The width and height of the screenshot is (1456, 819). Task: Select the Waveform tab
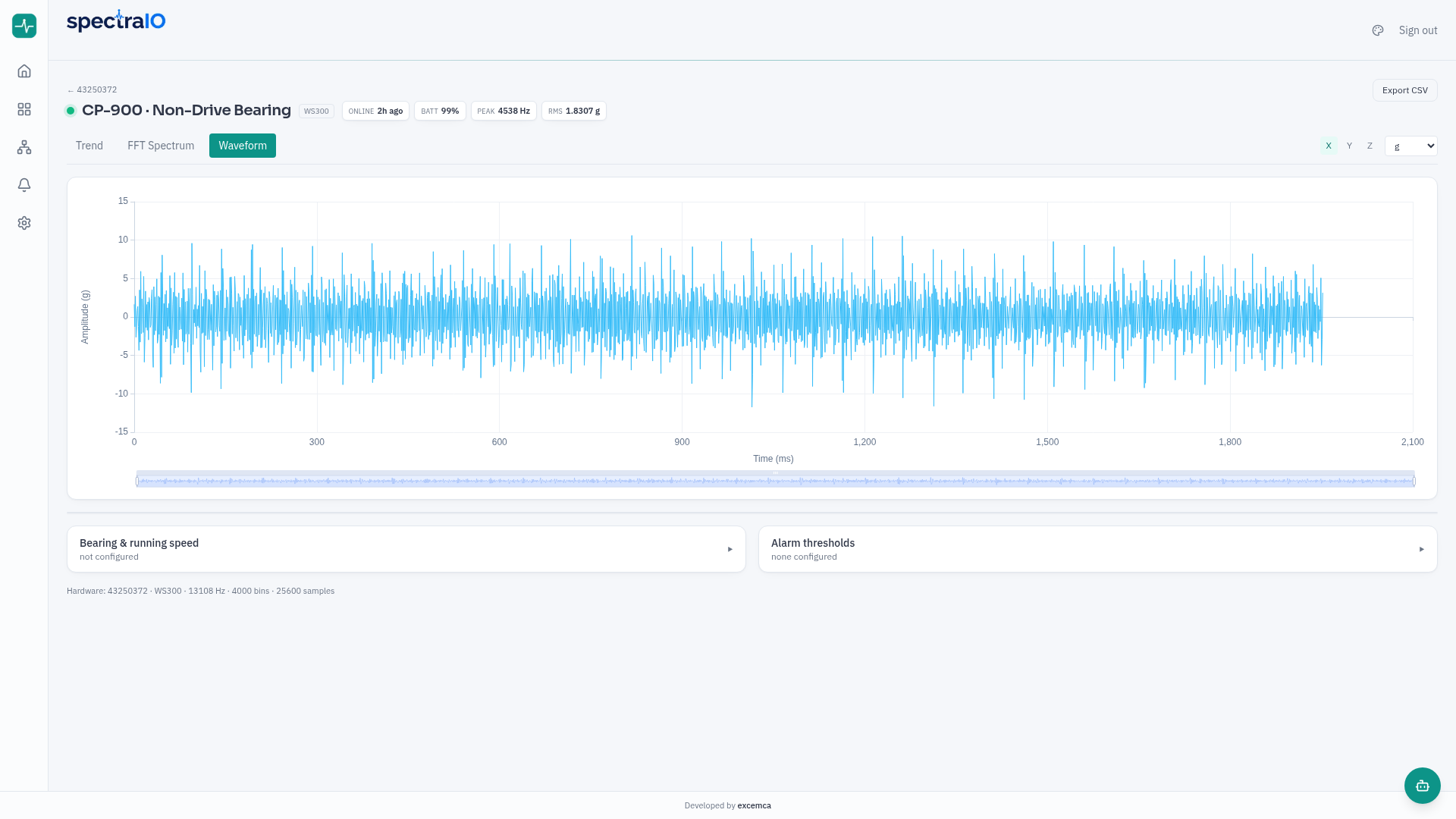243,146
